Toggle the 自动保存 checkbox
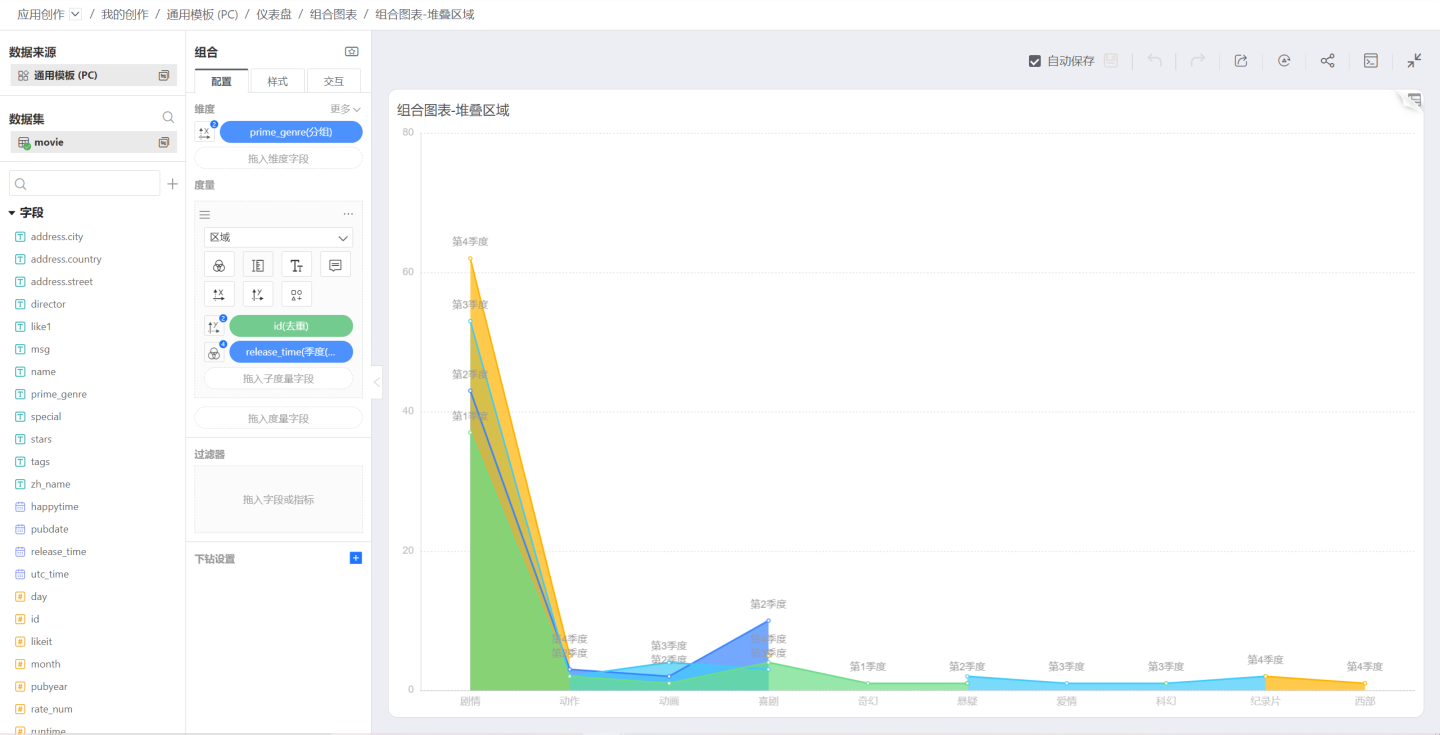 1035,61
